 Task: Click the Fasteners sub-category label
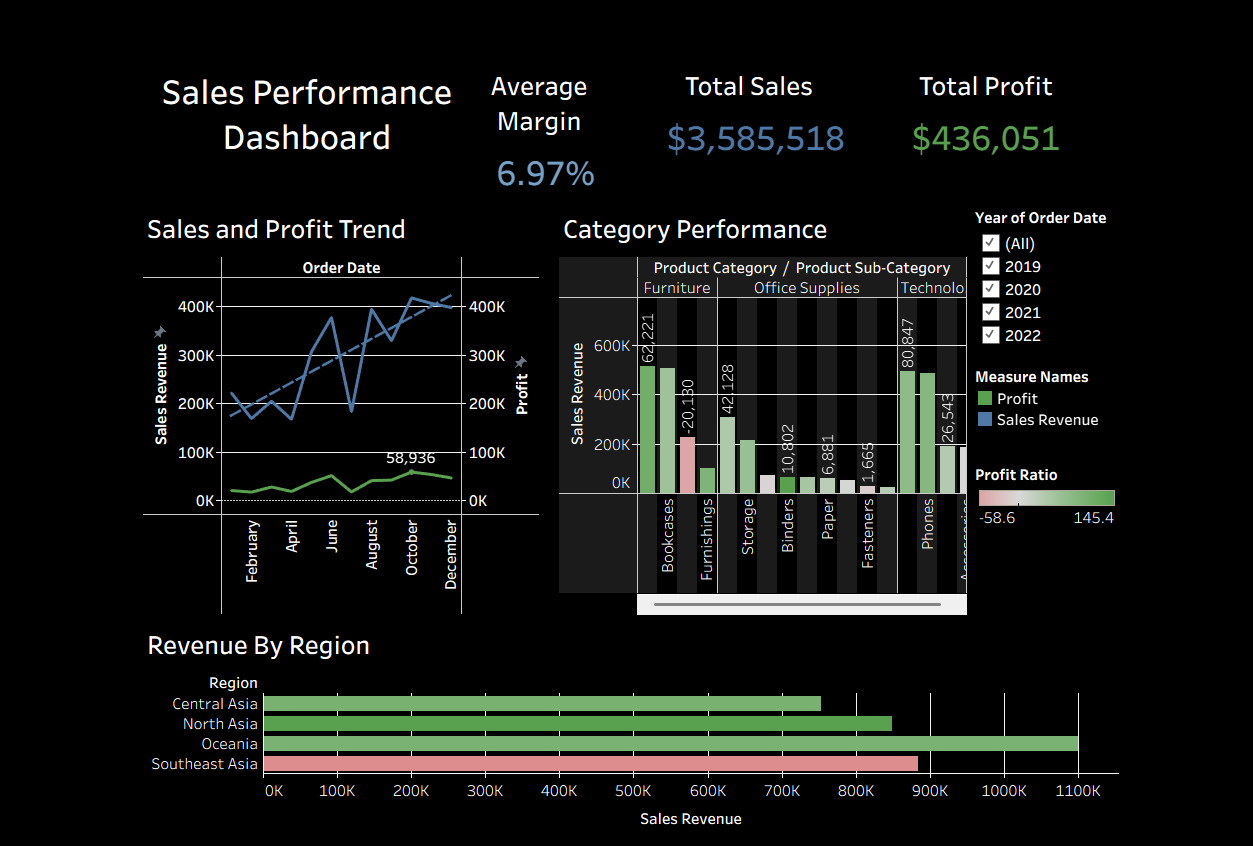pyautogui.click(x=867, y=534)
